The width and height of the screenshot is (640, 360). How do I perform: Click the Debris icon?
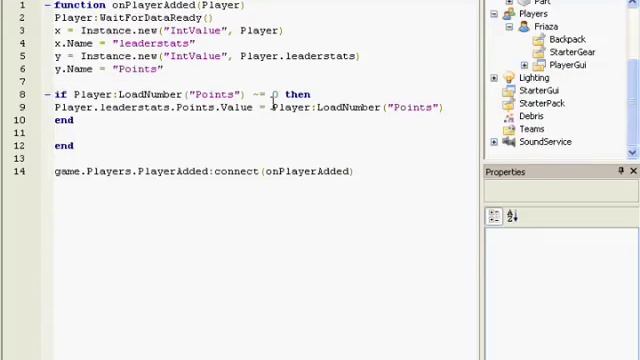coord(509,117)
